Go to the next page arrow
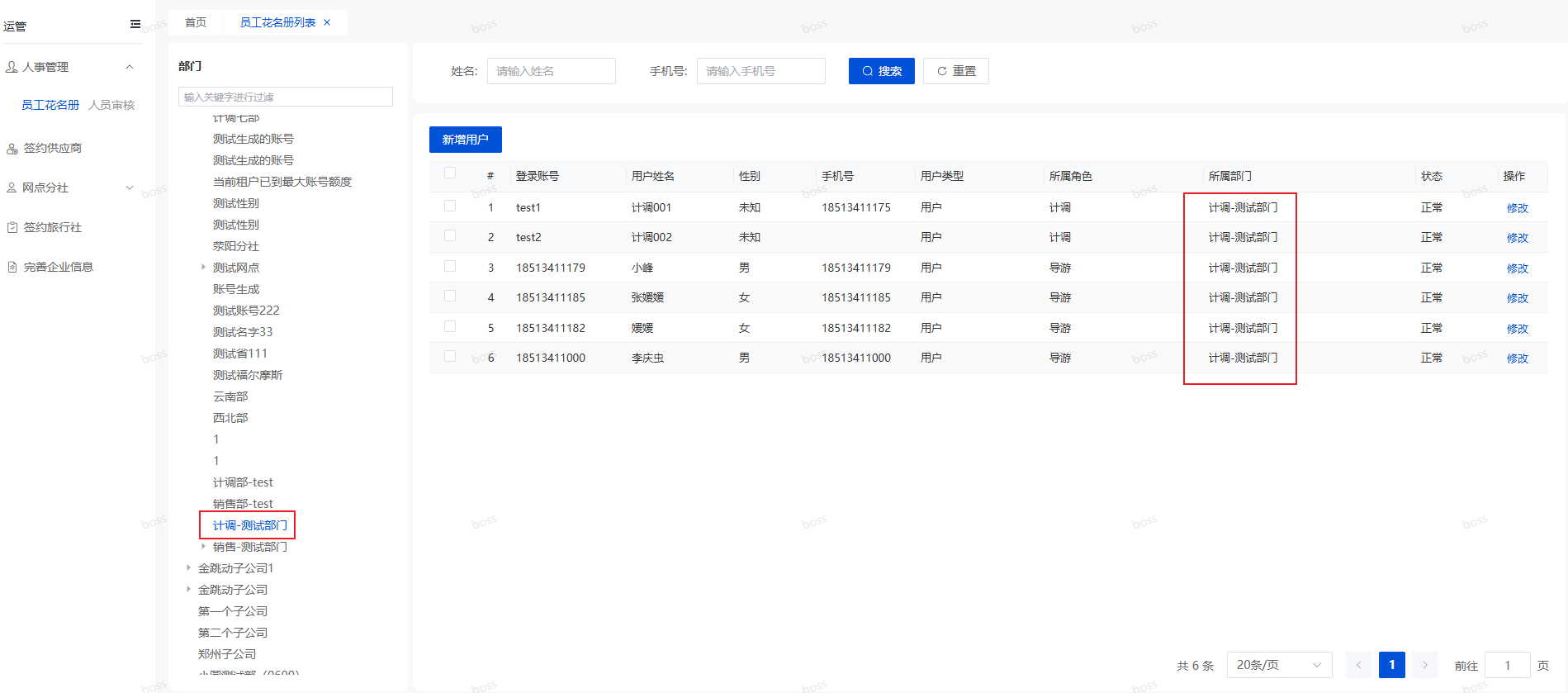The height and width of the screenshot is (693, 1568). (x=1424, y=665)
